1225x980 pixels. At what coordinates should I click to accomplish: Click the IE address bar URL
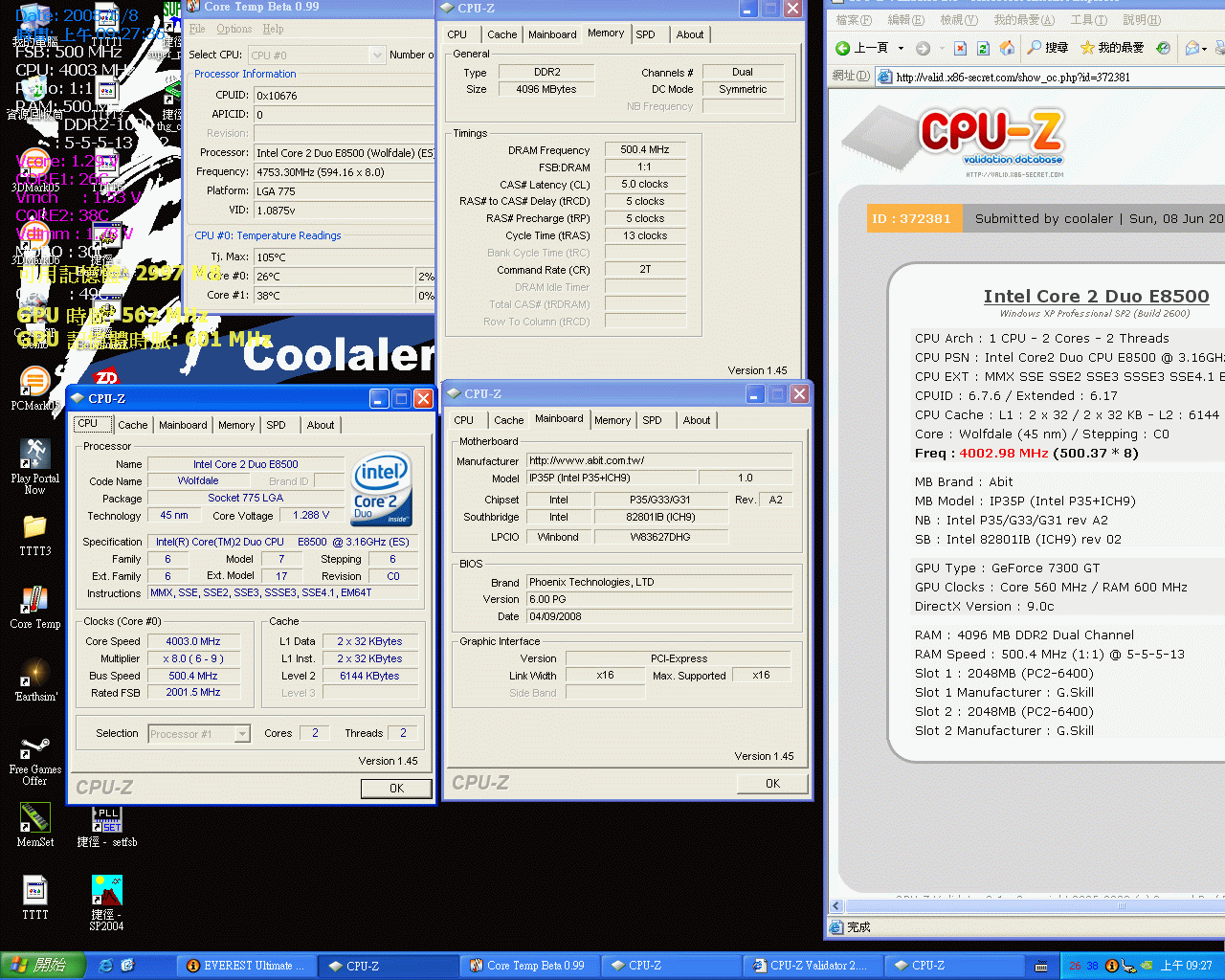tap(1013, 78)
